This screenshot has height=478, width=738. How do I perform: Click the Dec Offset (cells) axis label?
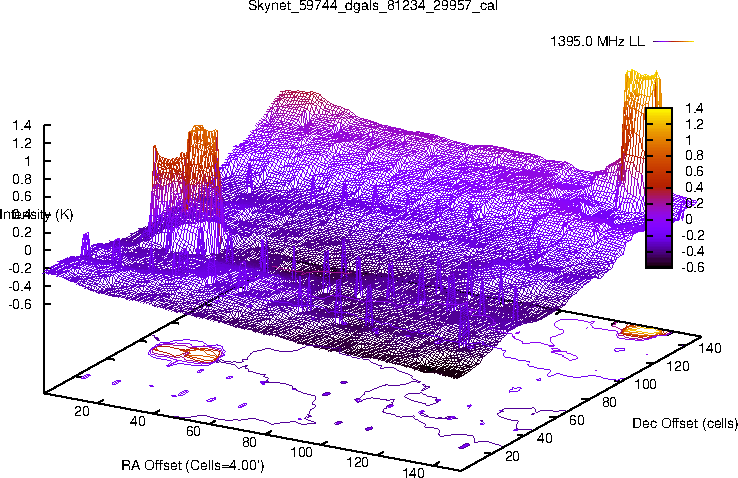point(685,423)
